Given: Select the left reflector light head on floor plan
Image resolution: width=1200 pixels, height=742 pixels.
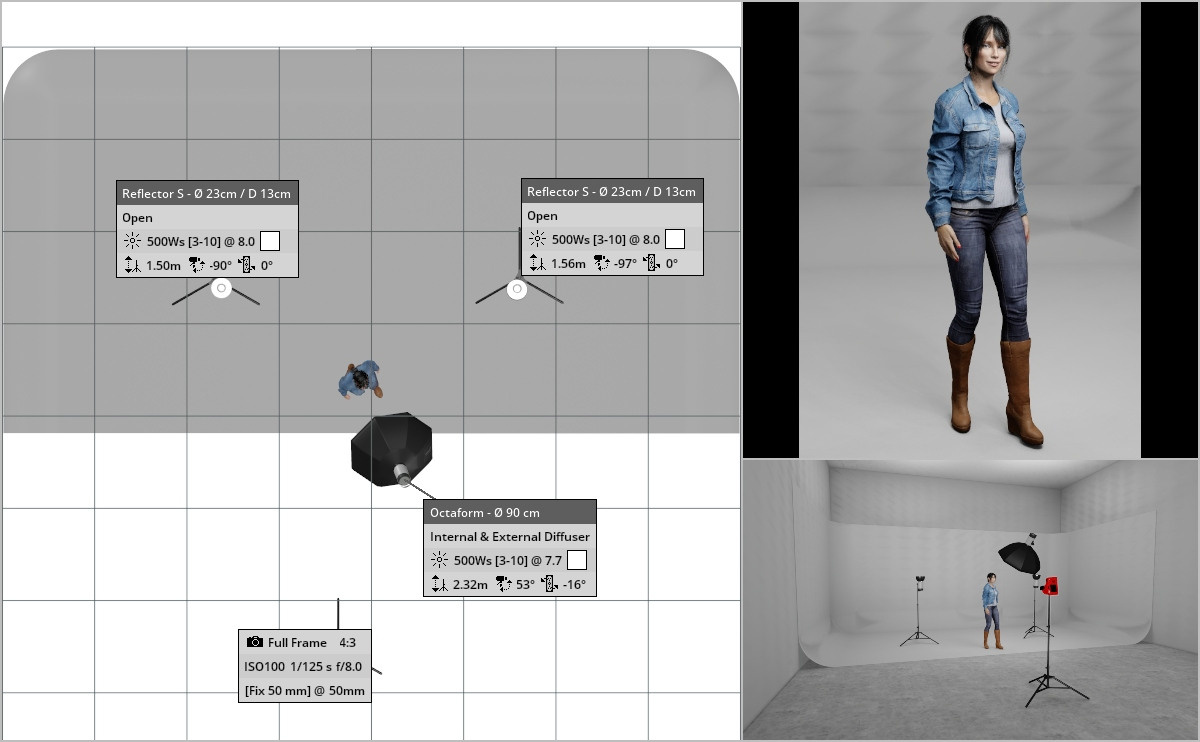Looking at the screenshot, I should click(221, 288).
